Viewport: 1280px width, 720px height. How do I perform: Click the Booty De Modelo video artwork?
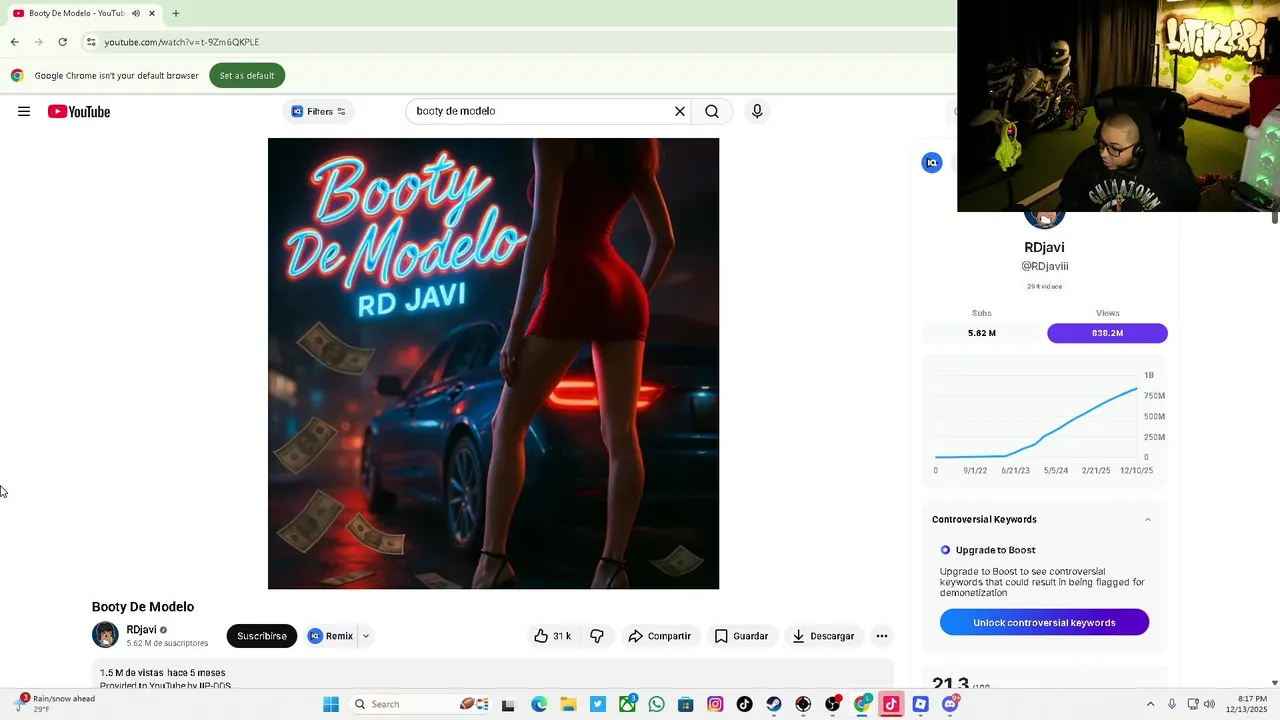click(493, 363)
